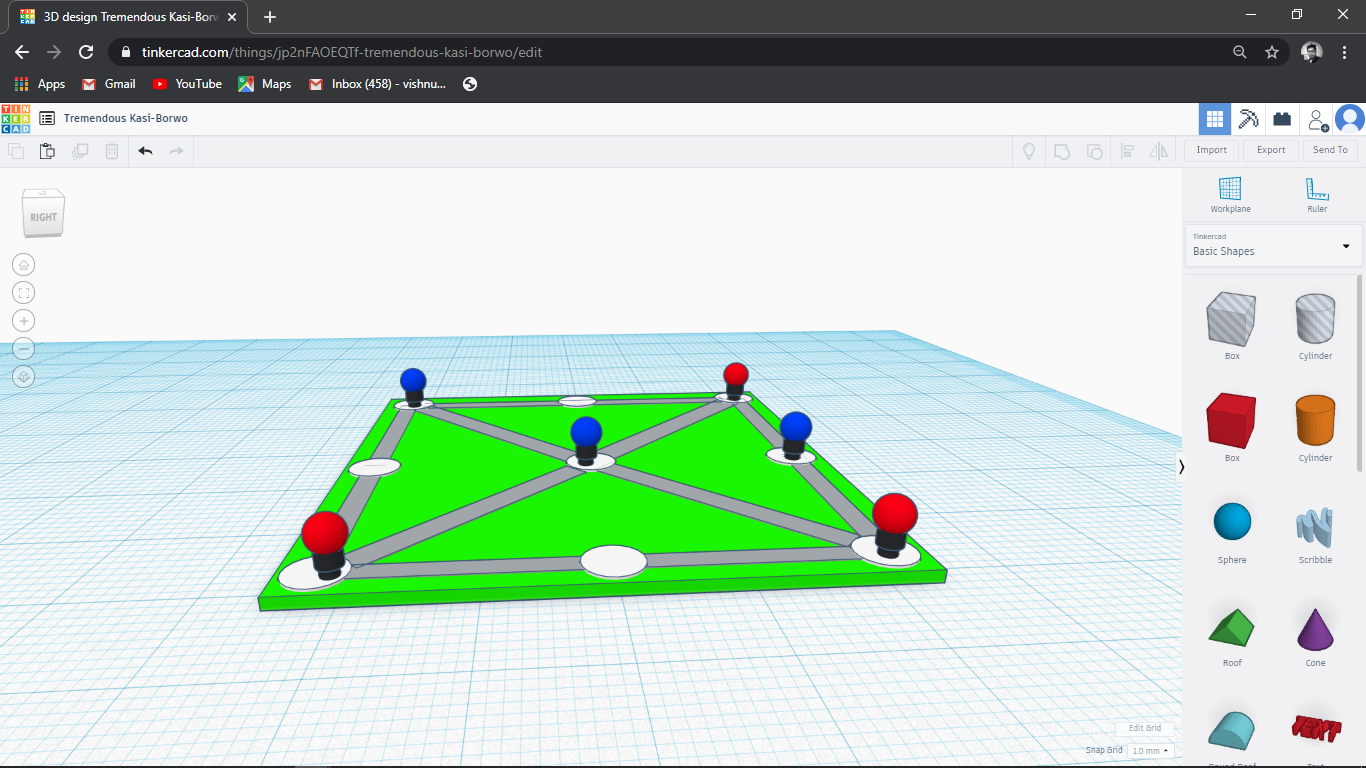The height and width of the screenshot is (768, 1366).
Task: Open Chrome menu three dots
Action: pos(1344,52)
